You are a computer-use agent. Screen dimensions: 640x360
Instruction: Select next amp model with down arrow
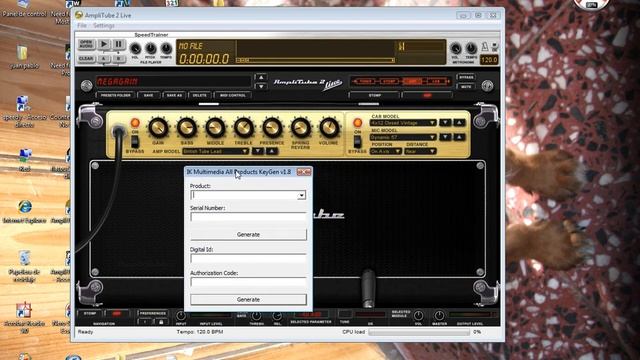(x=258, y=151)
